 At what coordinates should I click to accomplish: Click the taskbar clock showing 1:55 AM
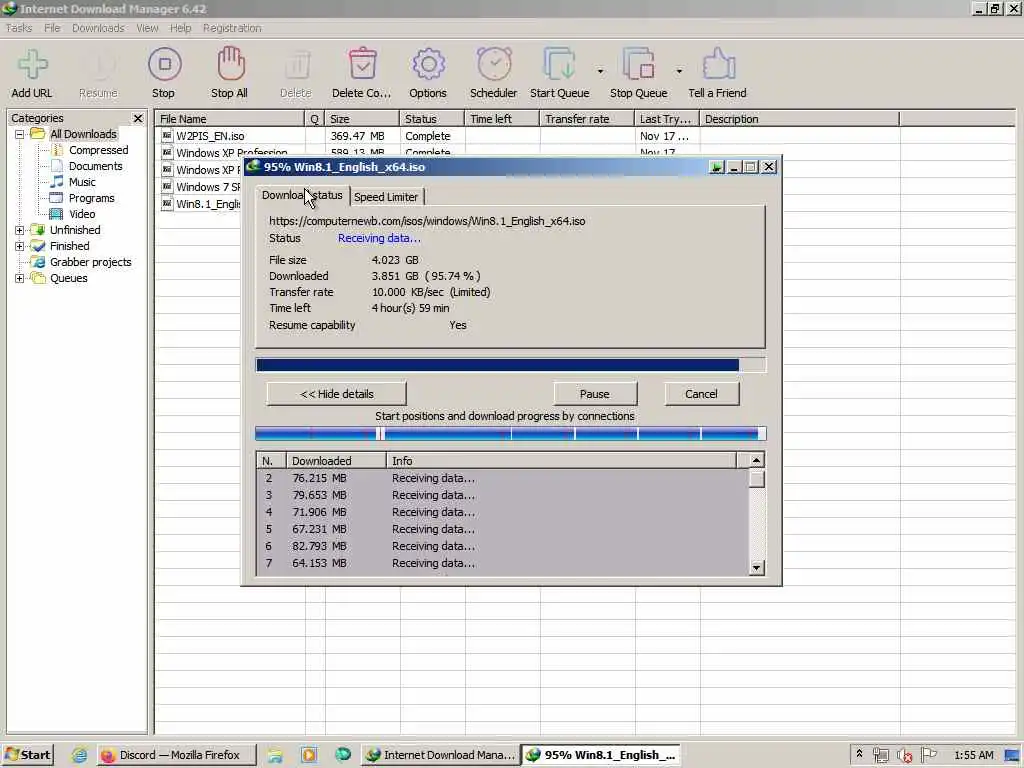tap(973, 755)
